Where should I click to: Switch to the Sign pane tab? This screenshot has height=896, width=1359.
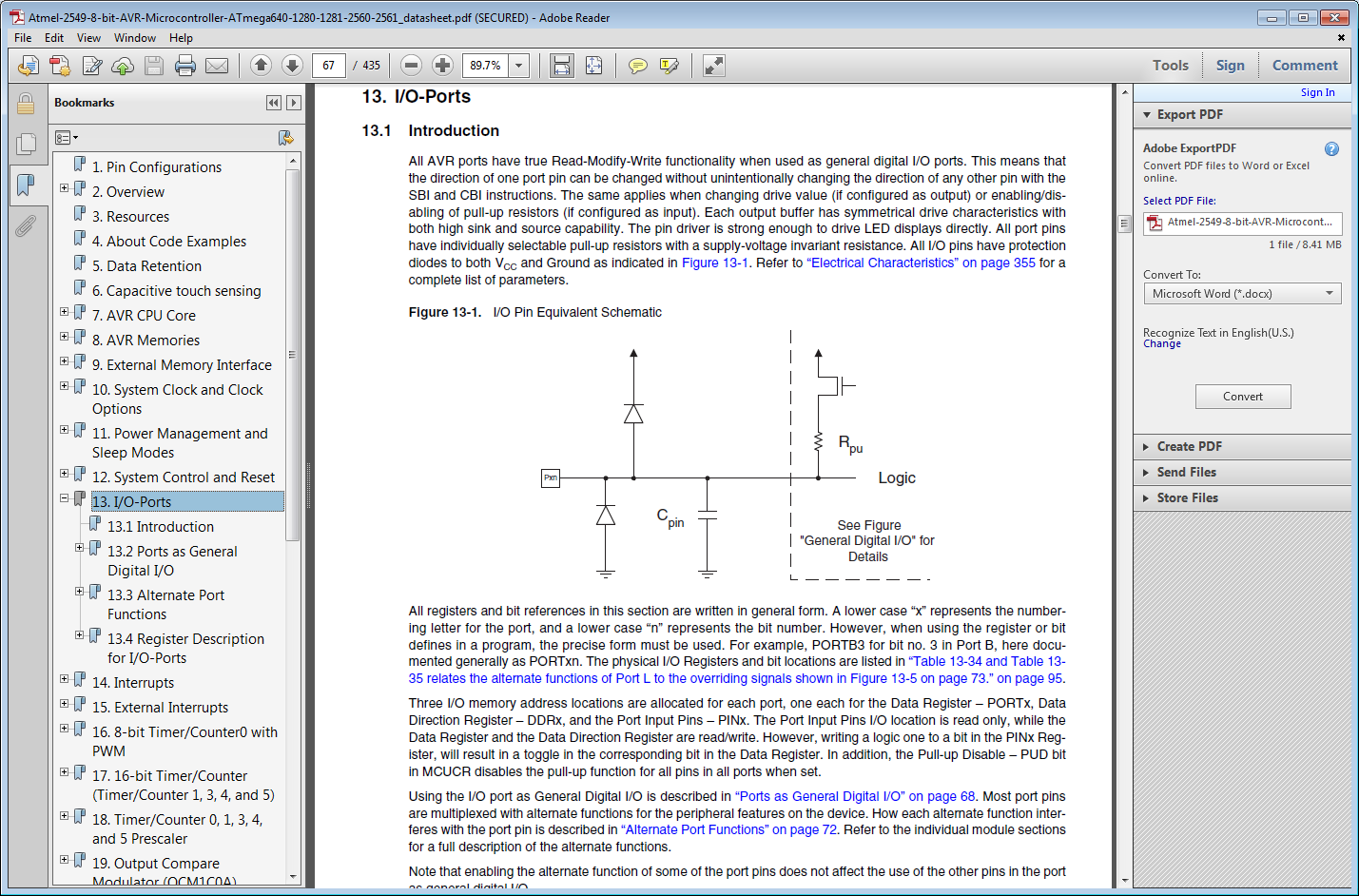click(1230, 66)
